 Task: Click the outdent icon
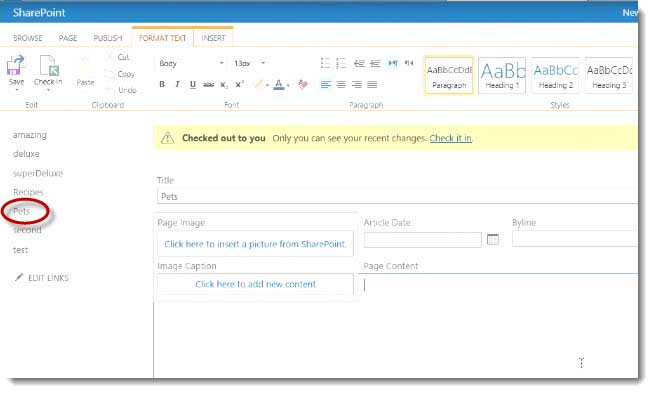pos(359,63)
